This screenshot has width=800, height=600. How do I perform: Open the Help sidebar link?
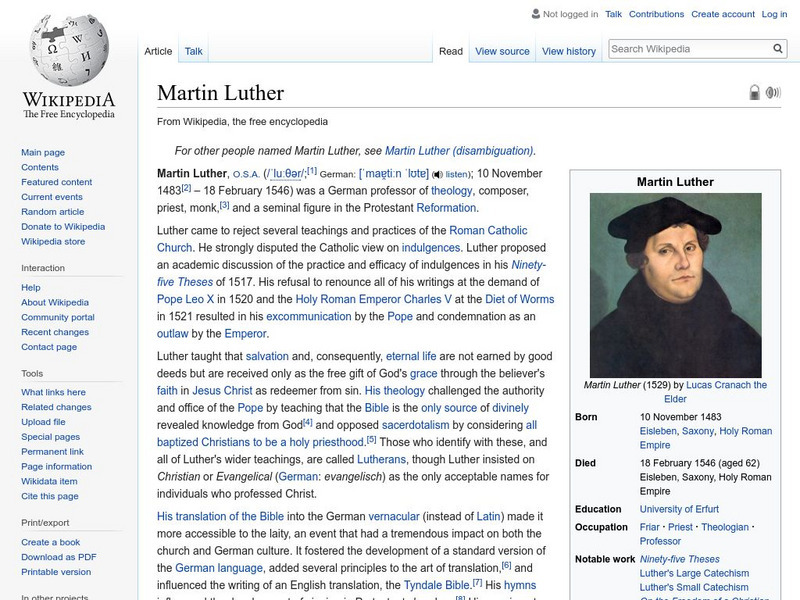click(x=31, y=287)
